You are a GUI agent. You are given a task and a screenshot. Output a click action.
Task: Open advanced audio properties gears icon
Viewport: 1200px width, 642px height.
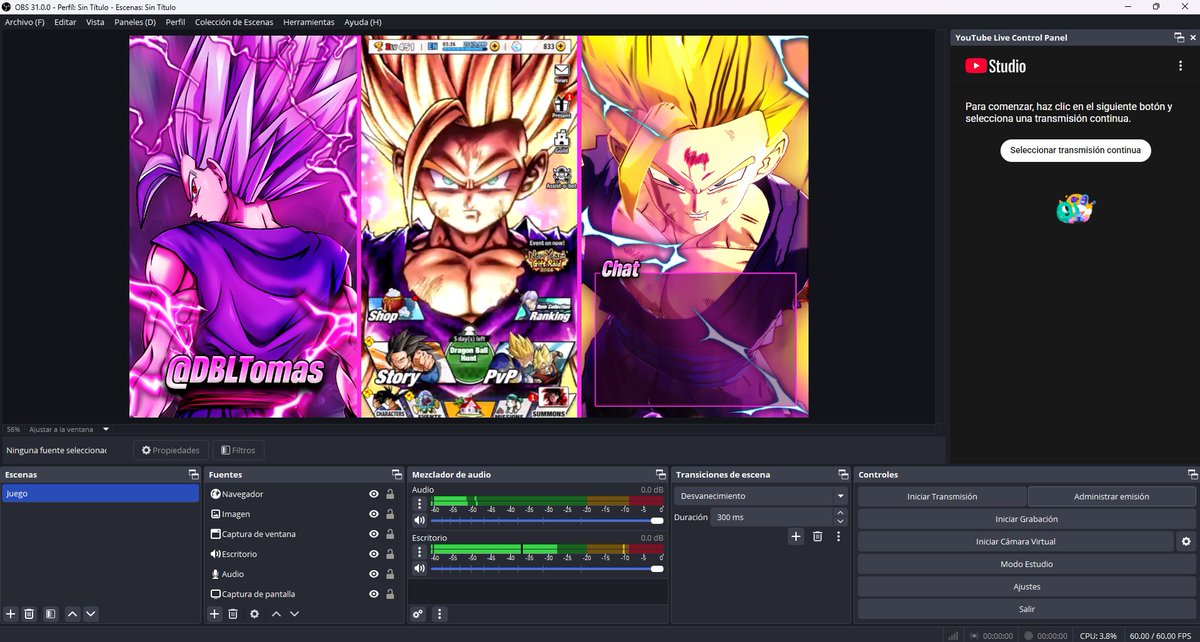pos(418,613)
